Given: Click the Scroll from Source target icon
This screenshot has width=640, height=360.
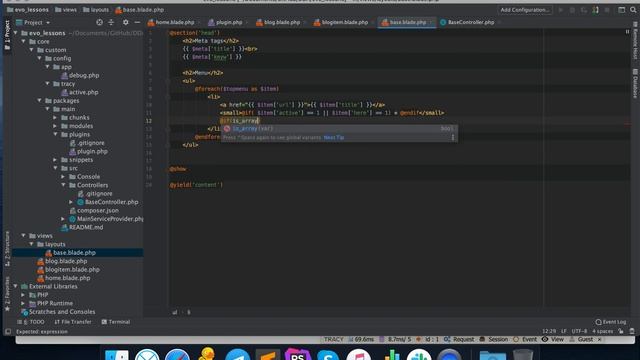Looking at the screenshot, I should (x=99, y=22).
